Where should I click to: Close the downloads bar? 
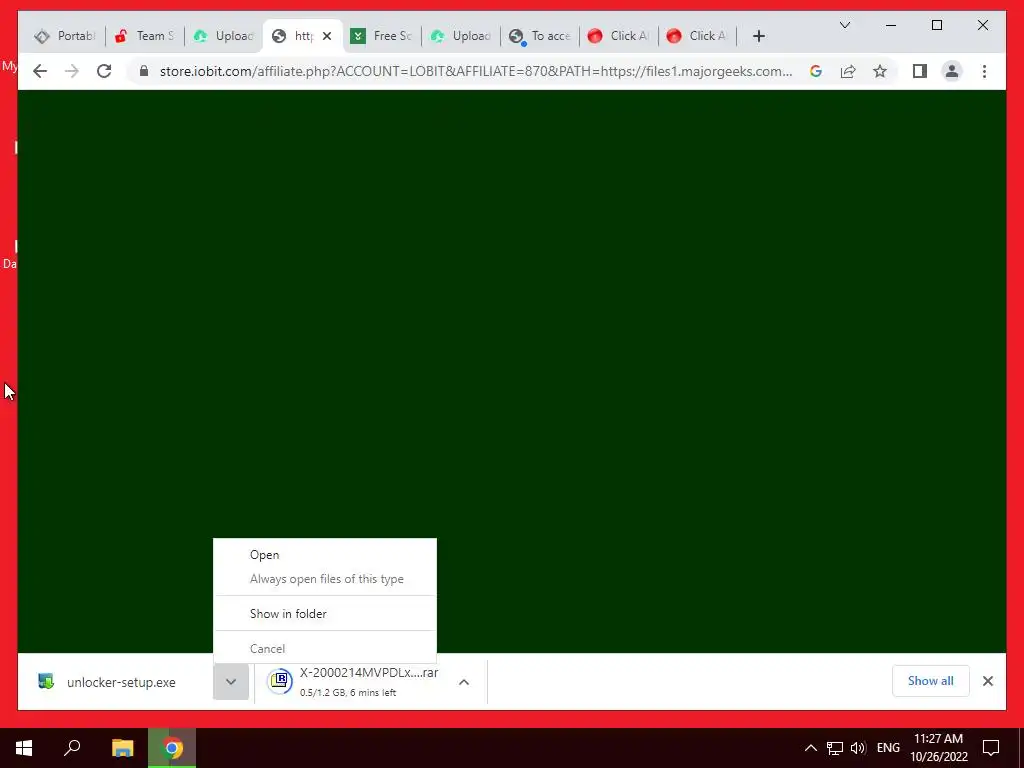coord(987,680)
